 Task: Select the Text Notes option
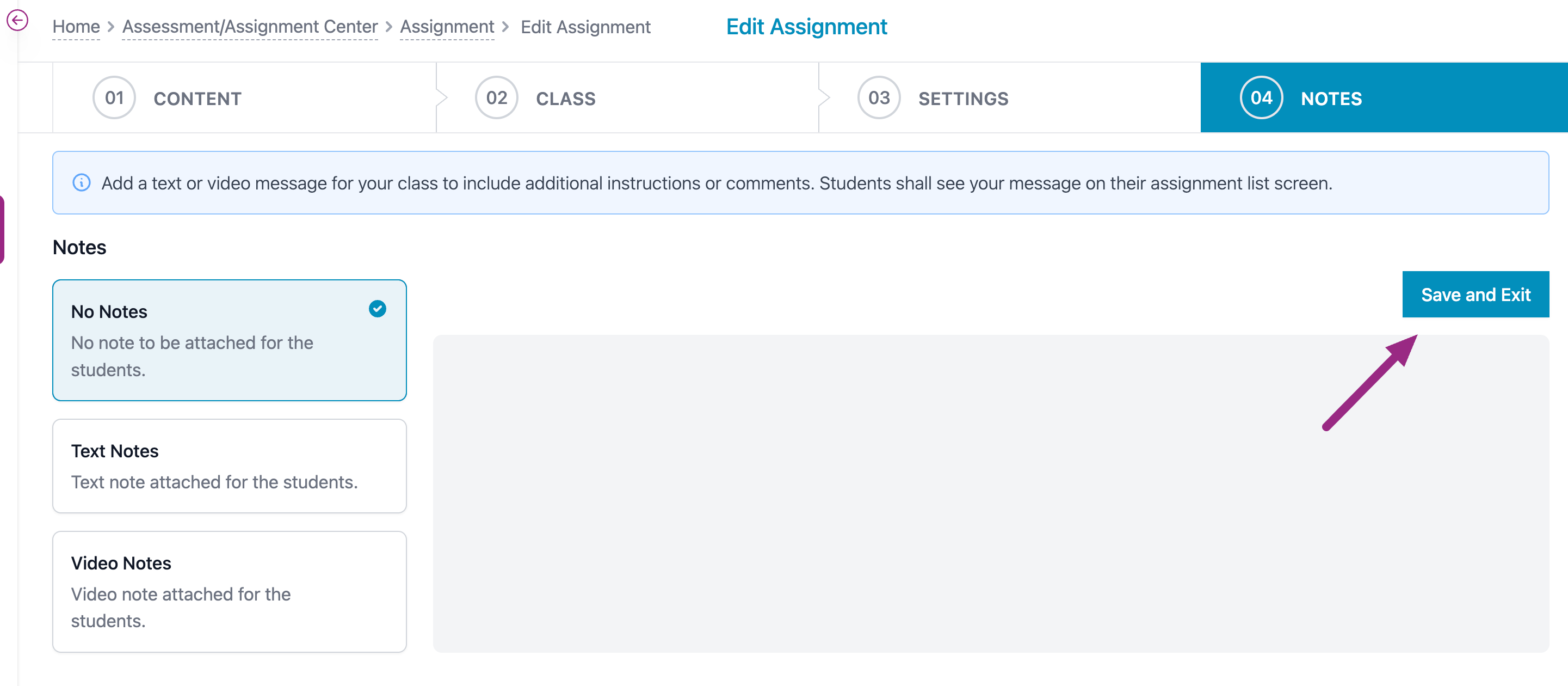tap(229, 465)
